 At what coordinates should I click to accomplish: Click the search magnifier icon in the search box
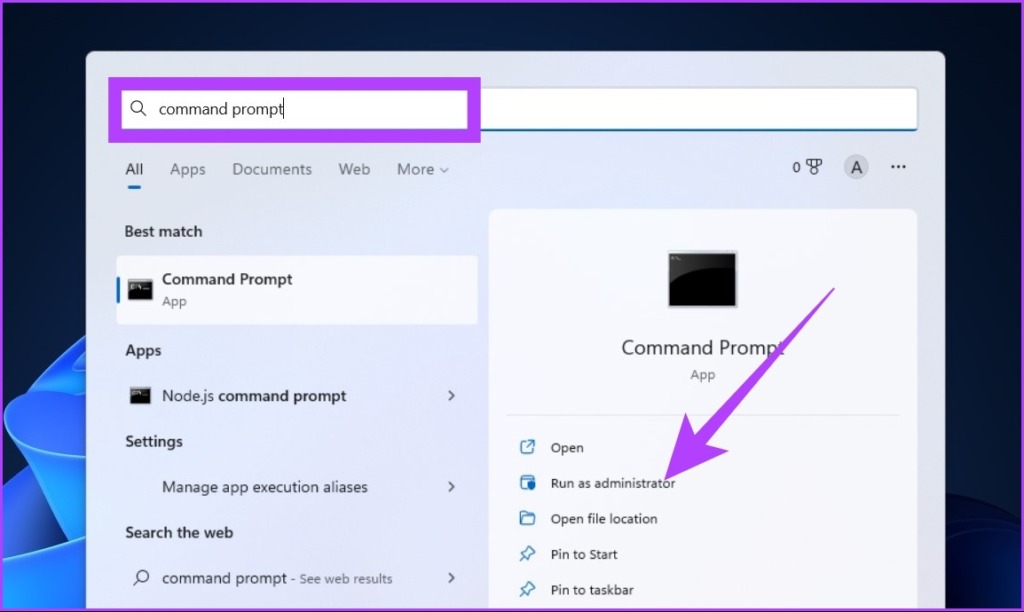coord(138,108)
